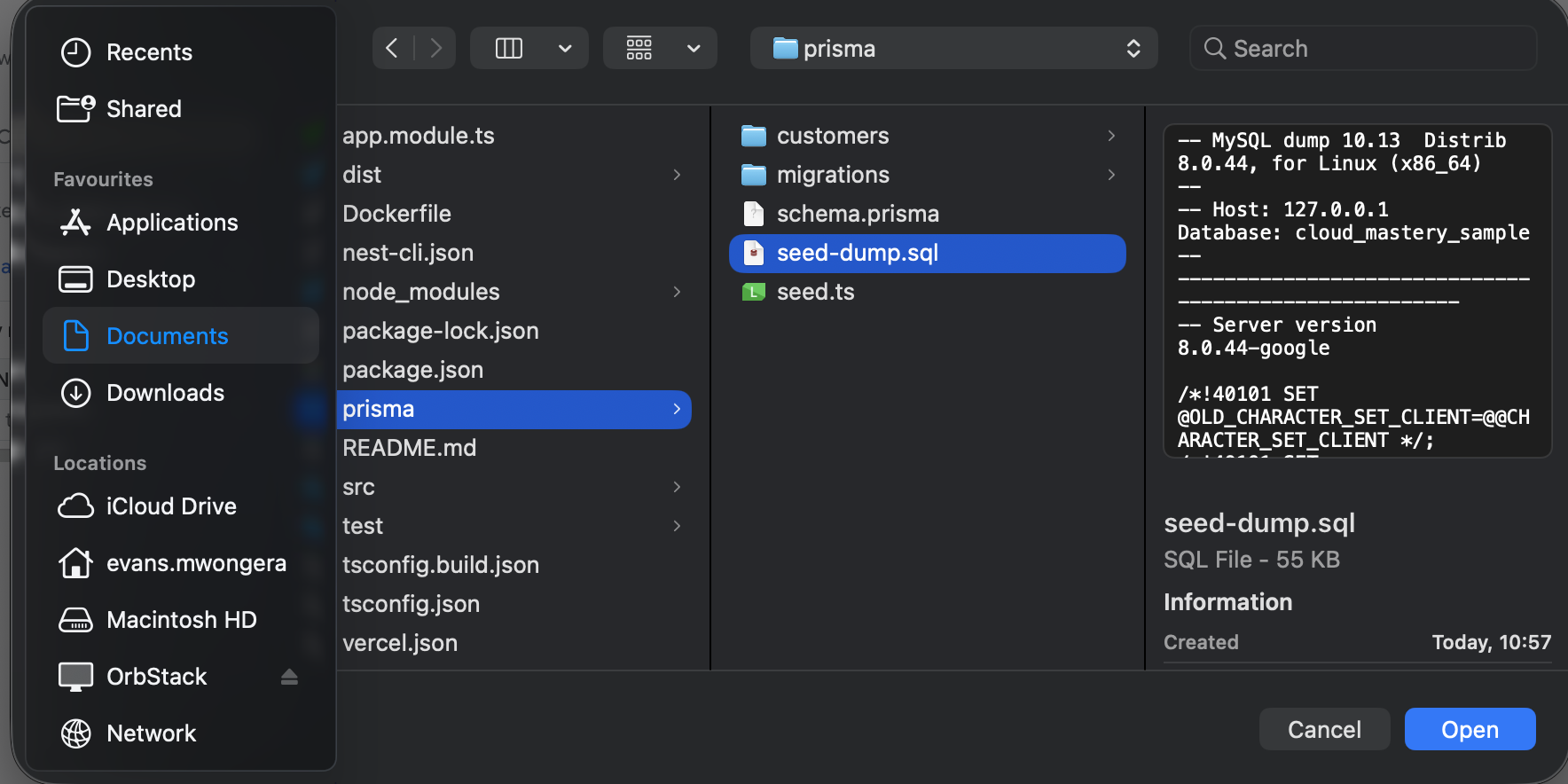This screenshot has width=1568, height=784.
Task: Click the Documents page icon
Action: [75, 335]
